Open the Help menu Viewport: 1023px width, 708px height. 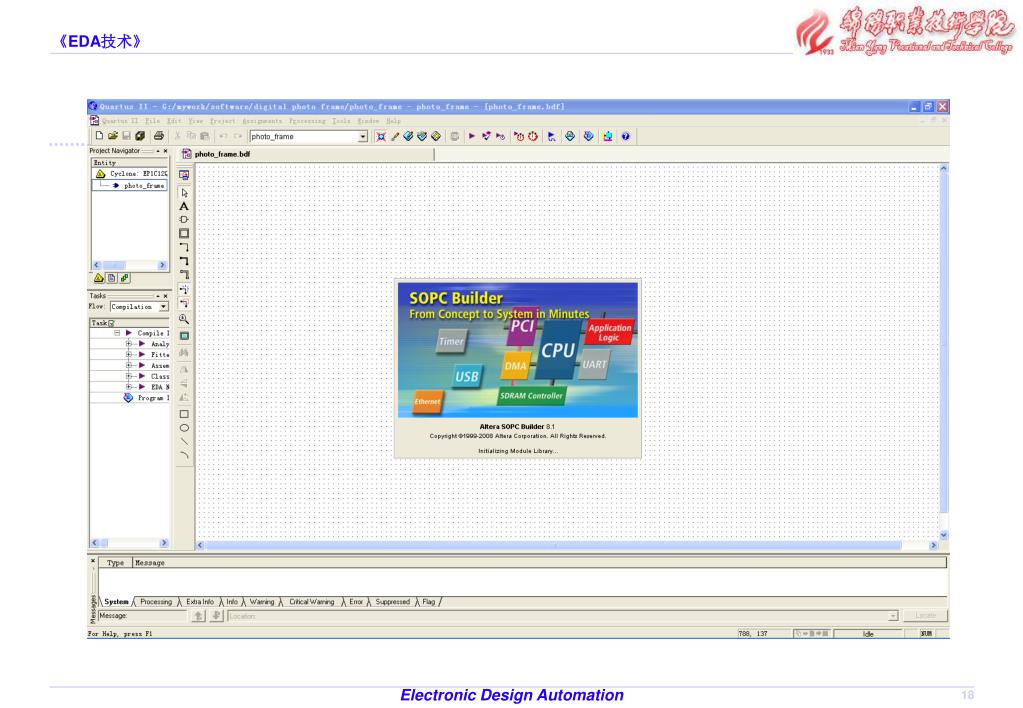coord(393,121)
